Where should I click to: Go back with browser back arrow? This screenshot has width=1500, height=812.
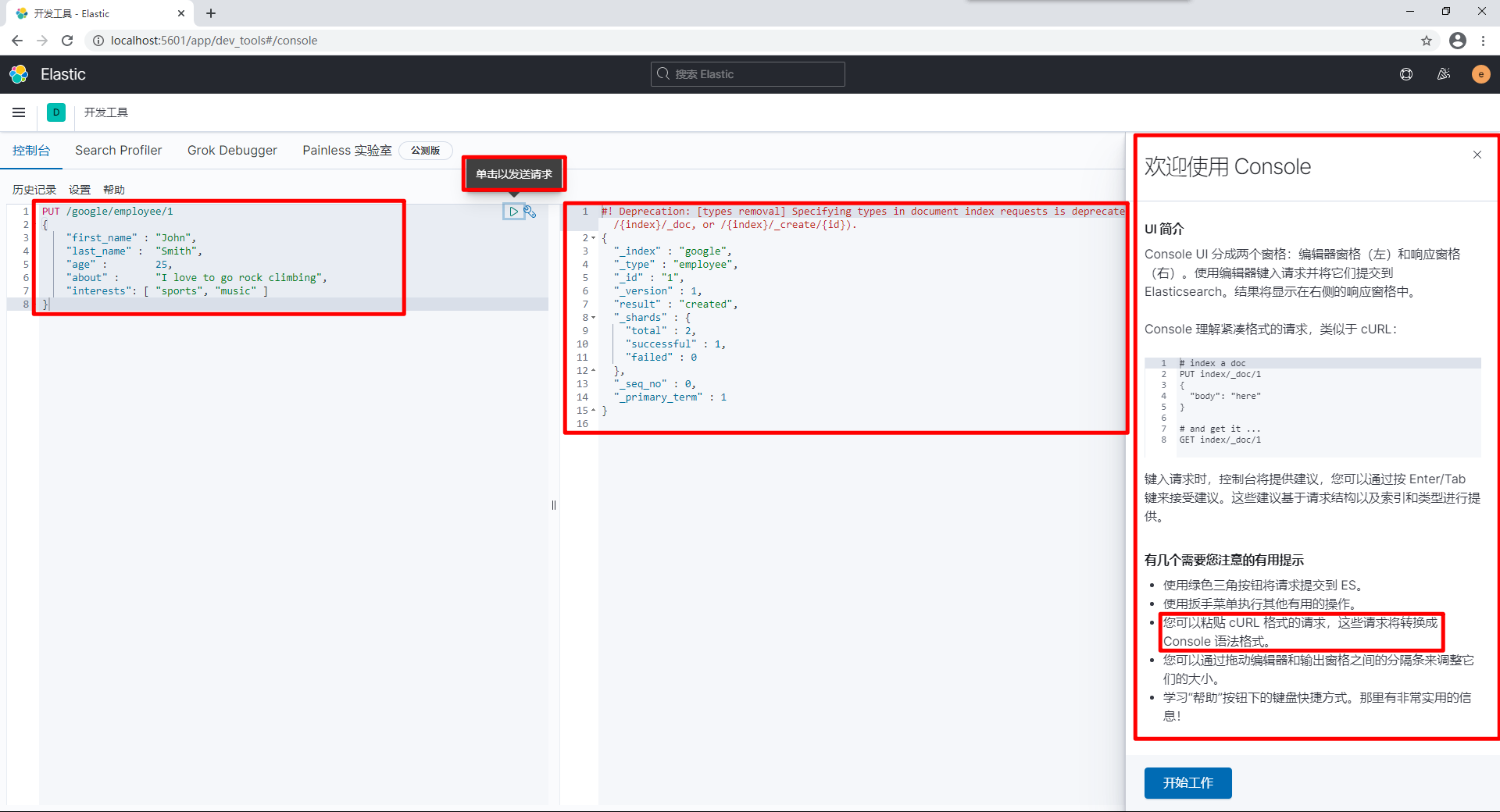17,41
